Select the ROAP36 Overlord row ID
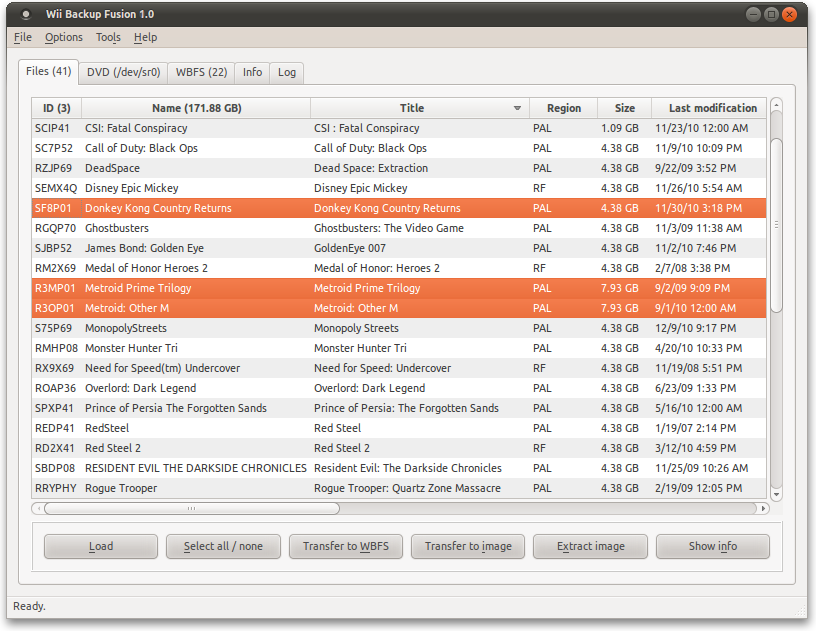The image size is (816, 631). click(x=55, y=388)
